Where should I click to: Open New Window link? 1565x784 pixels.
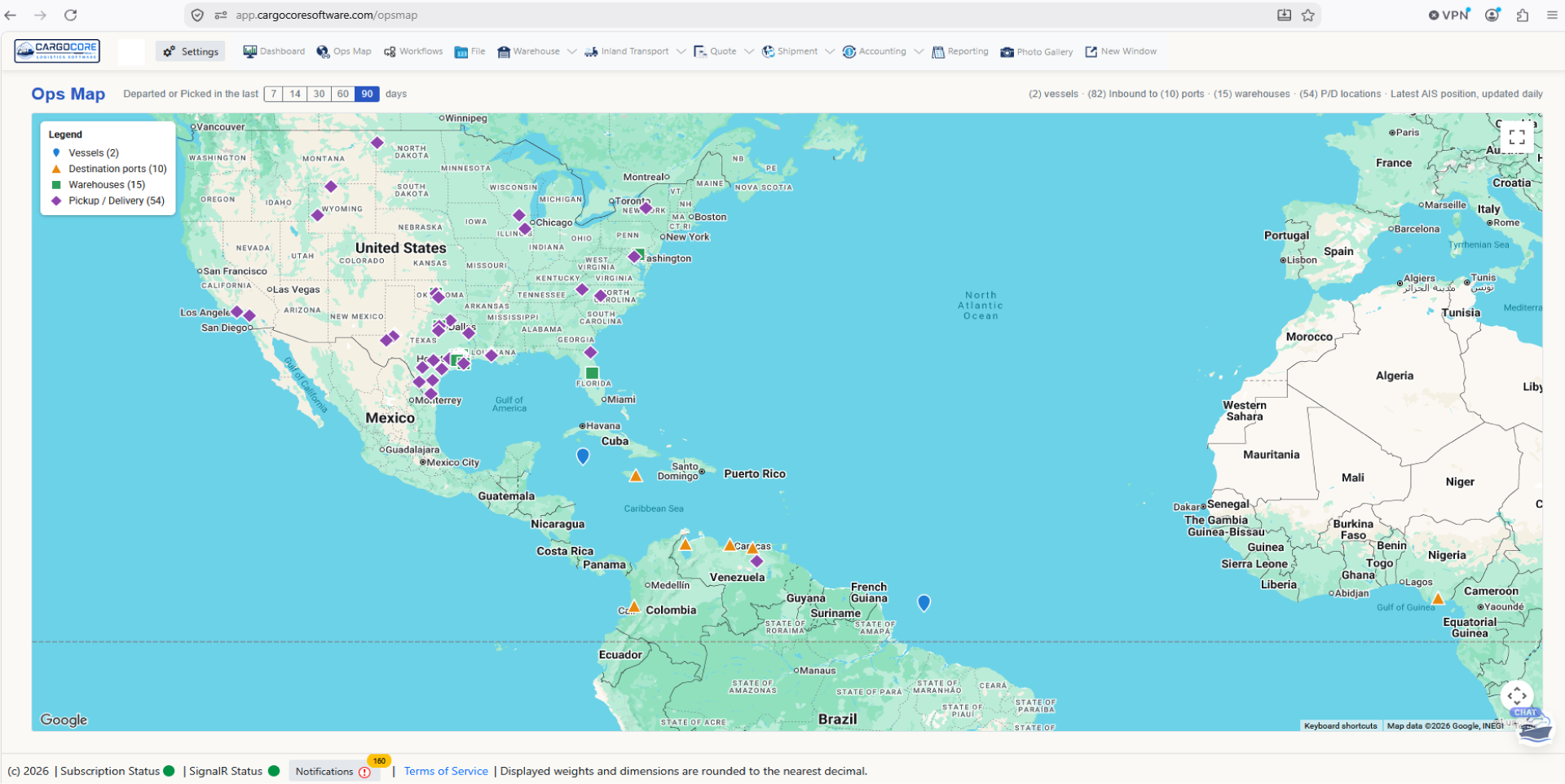1121,51
